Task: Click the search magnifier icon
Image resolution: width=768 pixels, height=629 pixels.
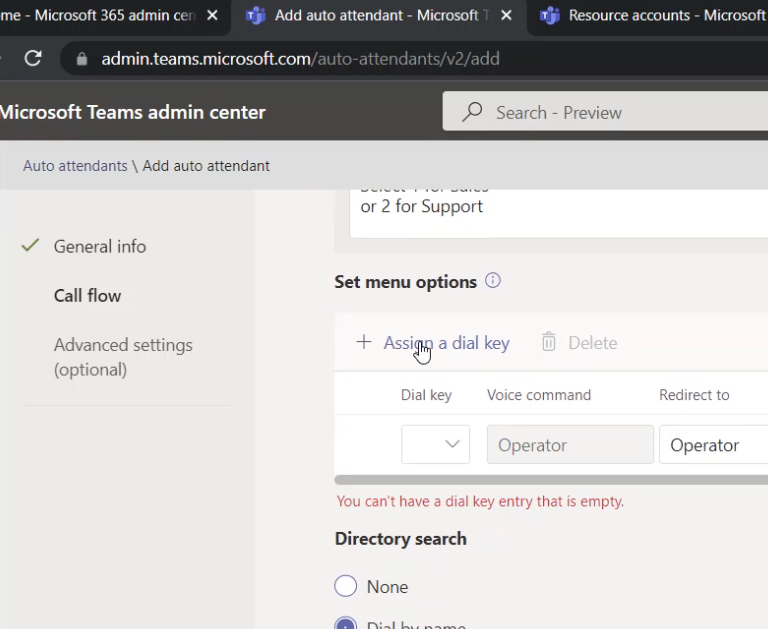Action: [472, 113]
